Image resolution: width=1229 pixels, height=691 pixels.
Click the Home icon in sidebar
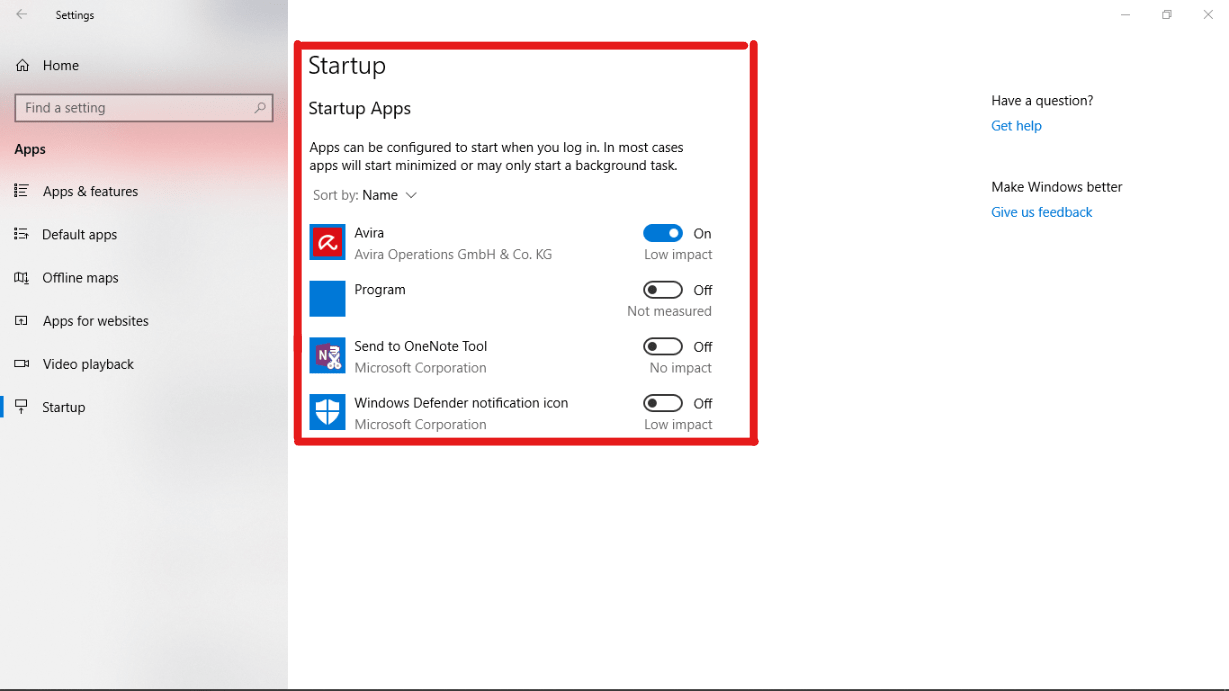22,65
